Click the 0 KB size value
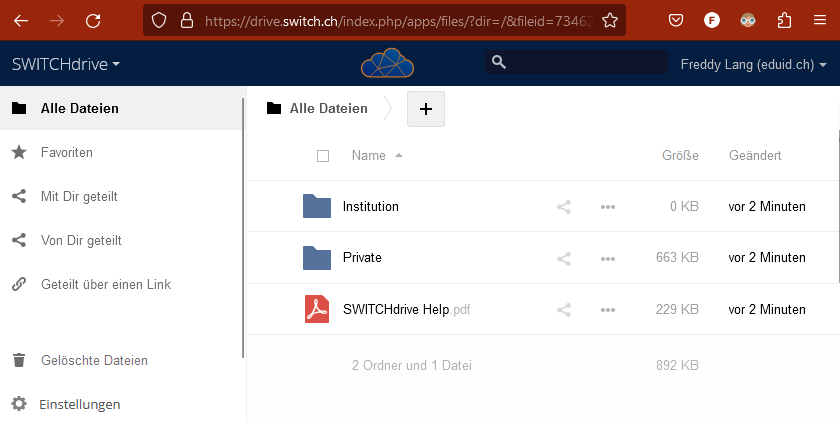 (x=684, y=206)
